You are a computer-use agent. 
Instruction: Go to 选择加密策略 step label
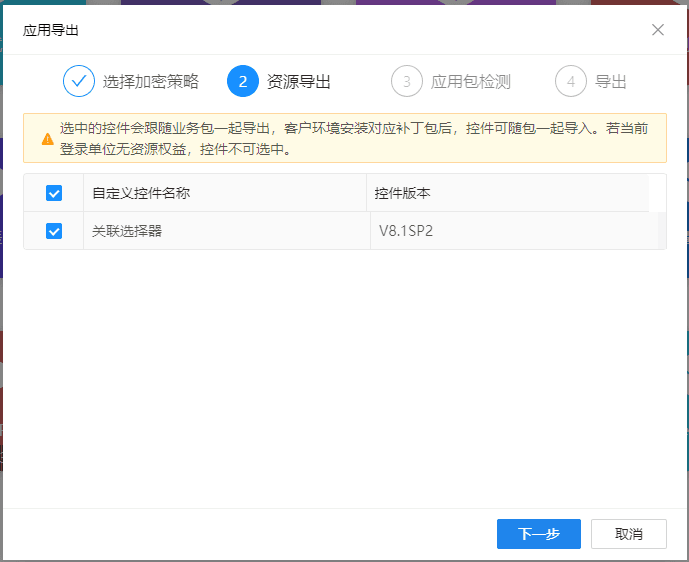pos(151,82)
